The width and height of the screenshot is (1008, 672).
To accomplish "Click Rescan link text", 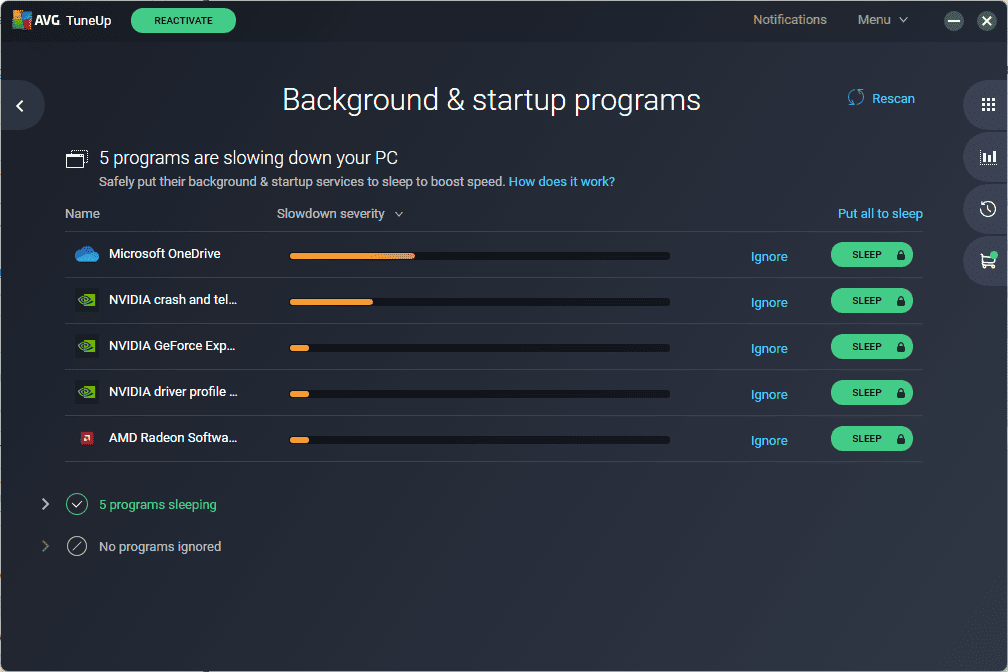I will (x=893, y=98).
